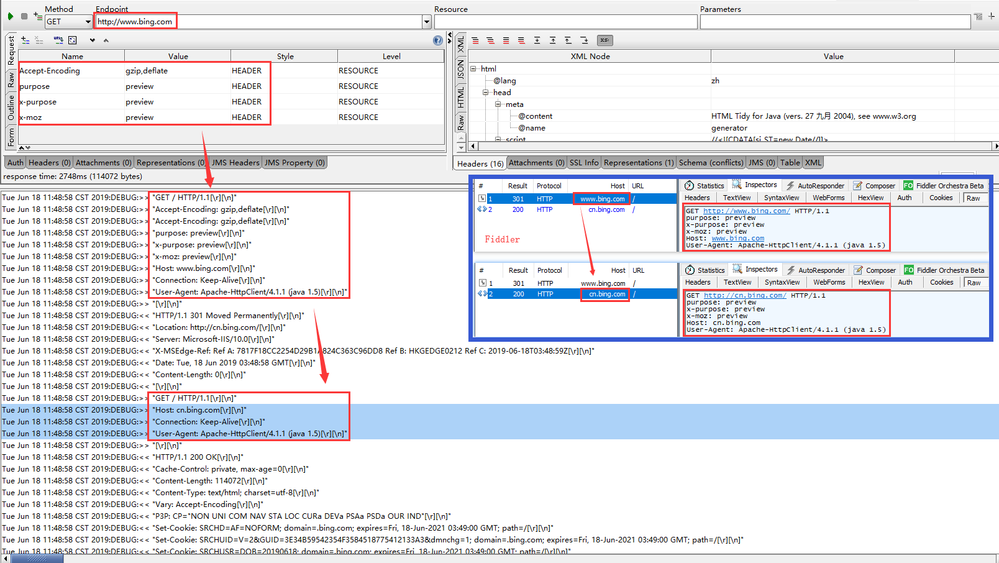Click the blue help question mark icon
The height and width of the screenshot is (563, 999).
point(437,41)
